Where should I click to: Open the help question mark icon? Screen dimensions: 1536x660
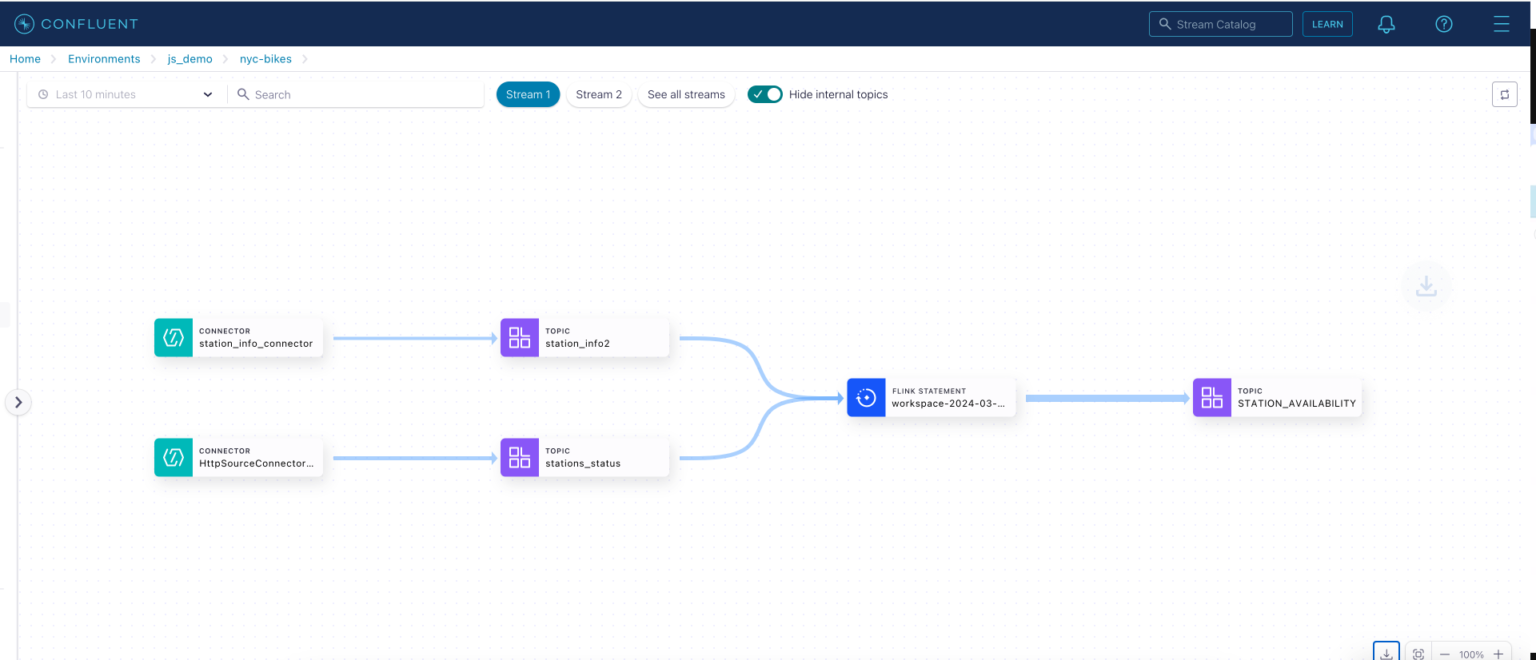pos(1444,24)
